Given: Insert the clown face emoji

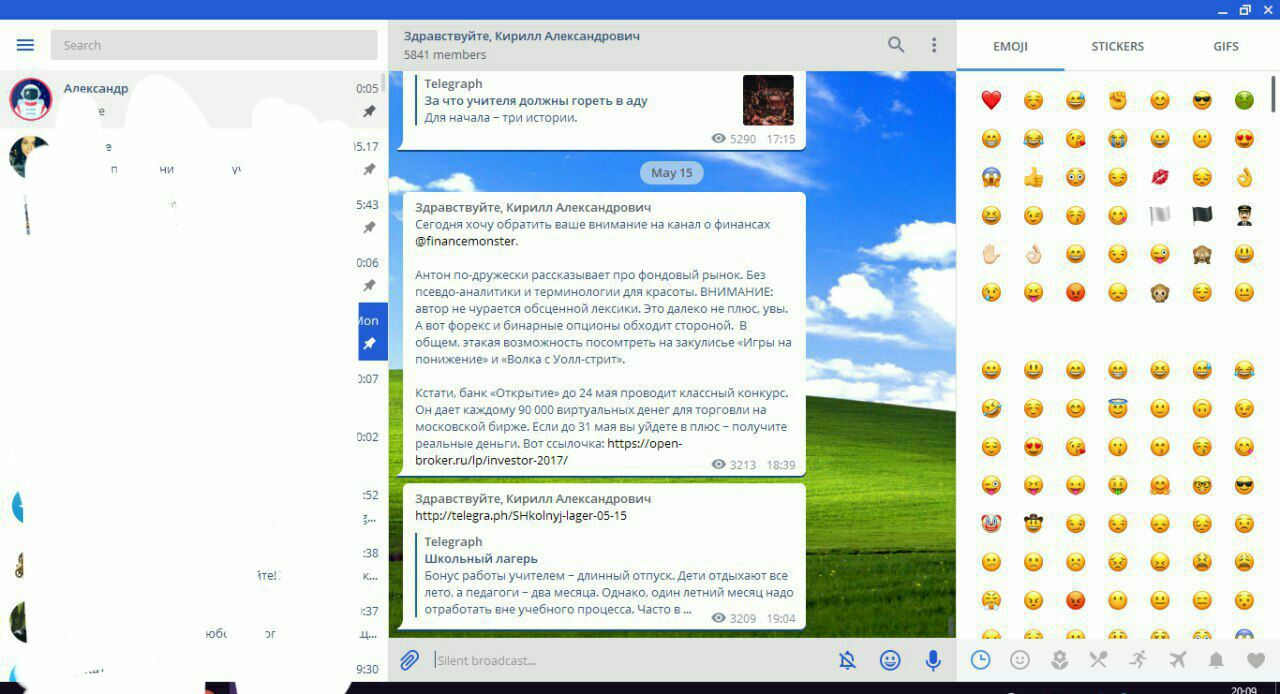Looking at the screenshot, I should (x=991, y=523).
